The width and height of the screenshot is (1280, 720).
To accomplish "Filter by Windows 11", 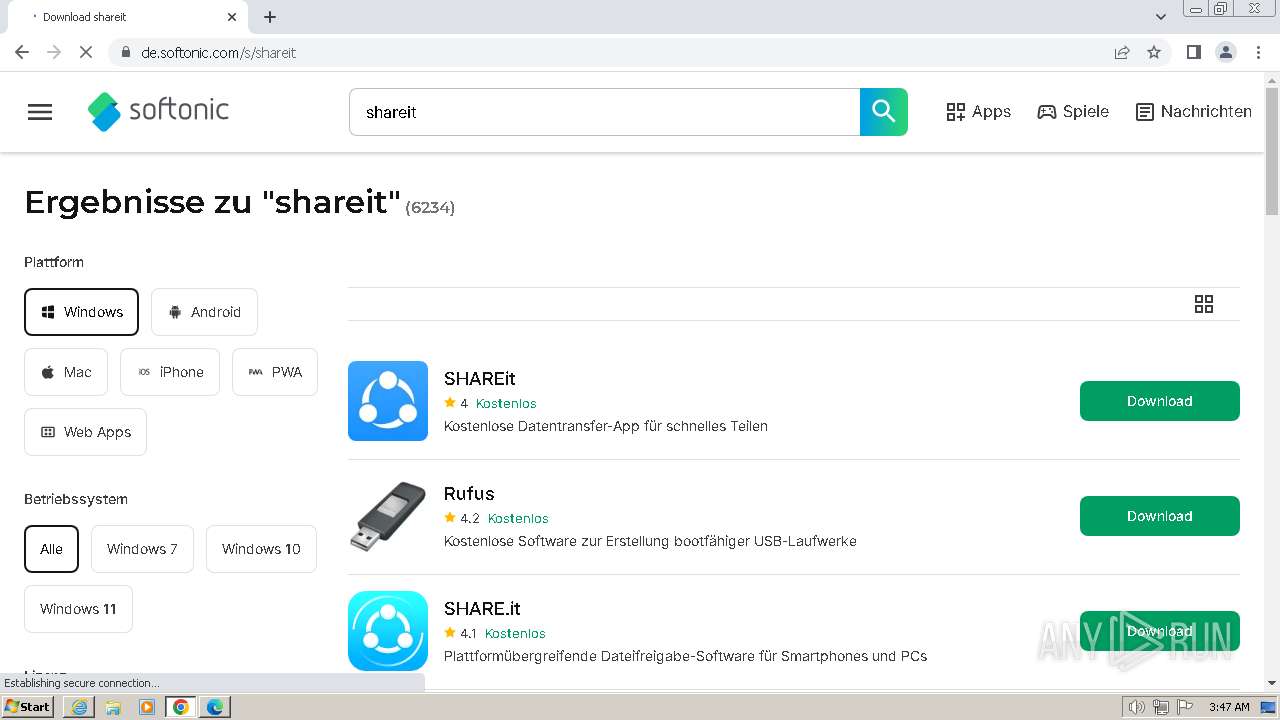I will (x=78, y=609).
